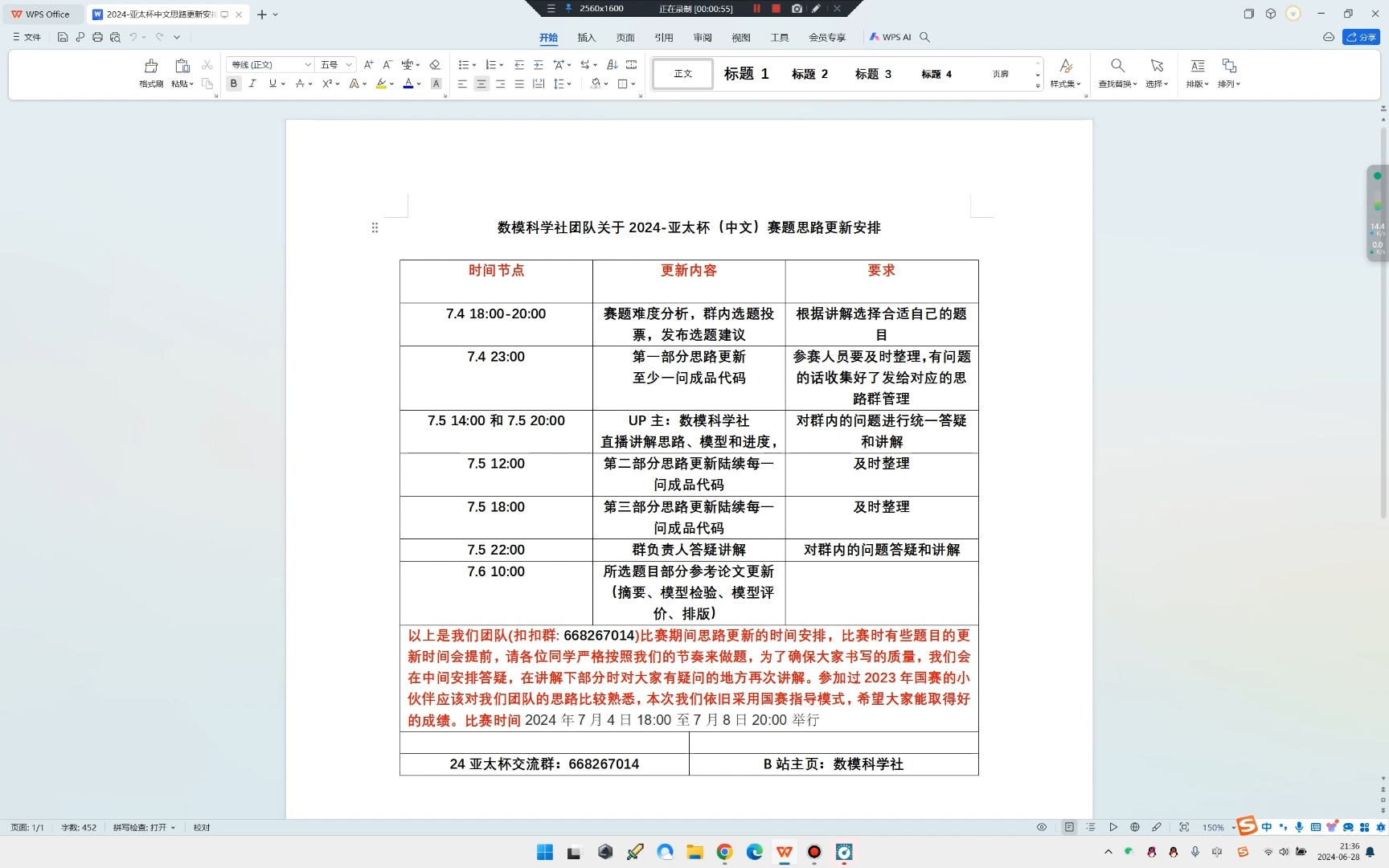Viewport: 1389px width, 868px height.
Task: Increase paragraph indent
Action: 539,64
